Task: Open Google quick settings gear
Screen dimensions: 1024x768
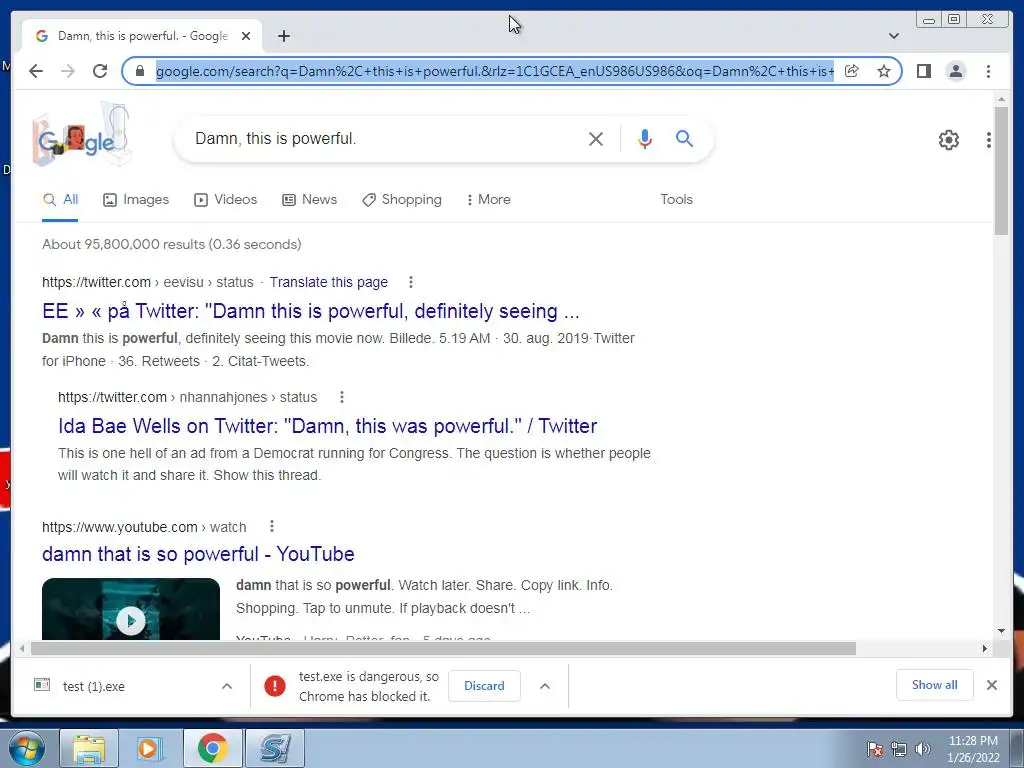Action: click(x=948, y=140)
